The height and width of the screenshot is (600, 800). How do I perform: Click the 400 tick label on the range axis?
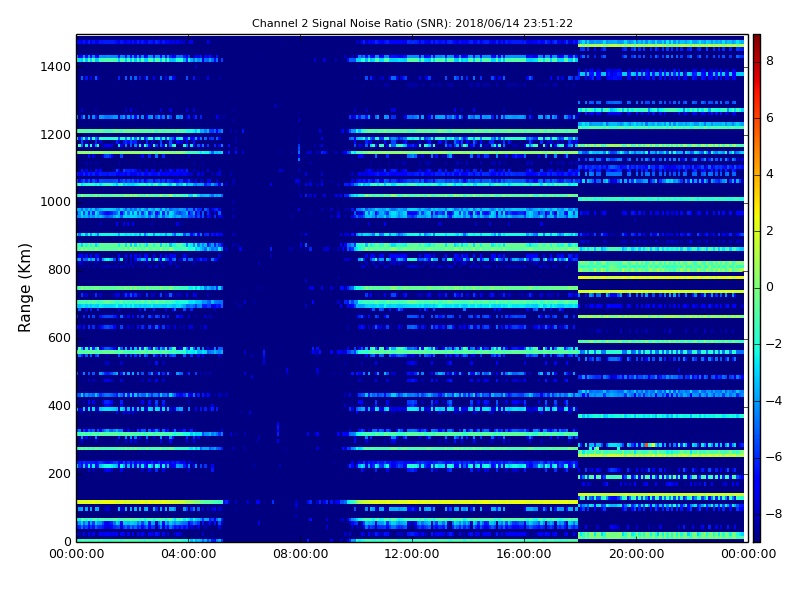point(59,406)
